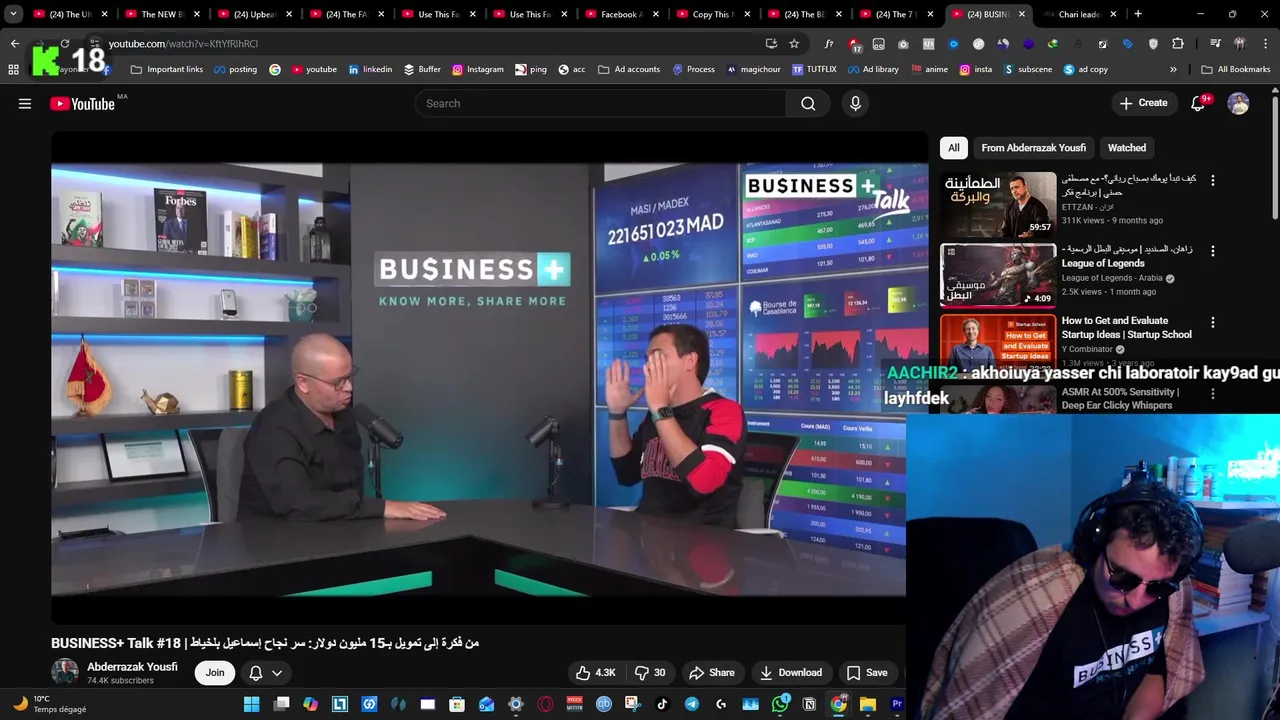1280x720 pixels.
Task: Open the TUTFLIX bookmark
Action: click(814, 69)
